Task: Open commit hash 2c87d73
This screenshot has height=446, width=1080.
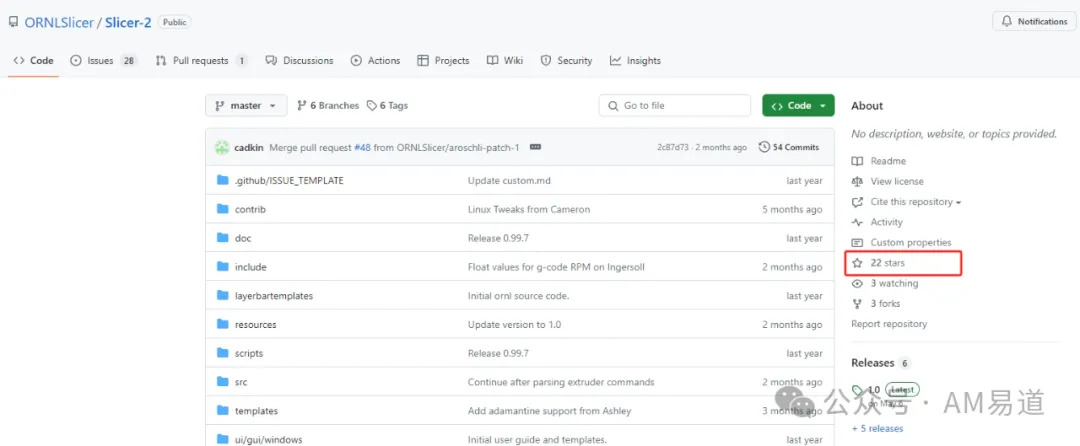Action: [x=674, y=147]
